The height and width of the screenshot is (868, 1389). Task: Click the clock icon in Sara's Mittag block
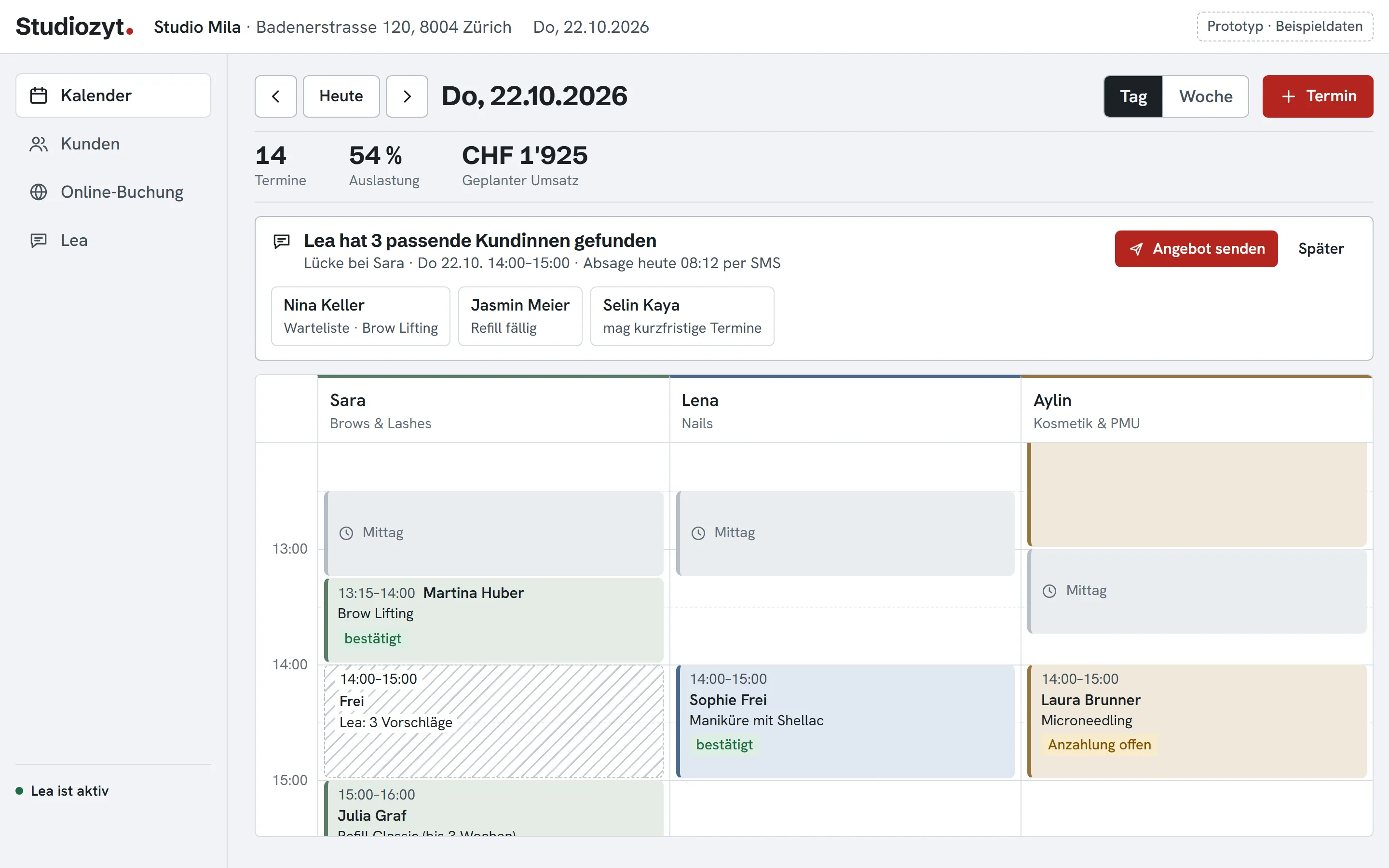click(346, 533)
